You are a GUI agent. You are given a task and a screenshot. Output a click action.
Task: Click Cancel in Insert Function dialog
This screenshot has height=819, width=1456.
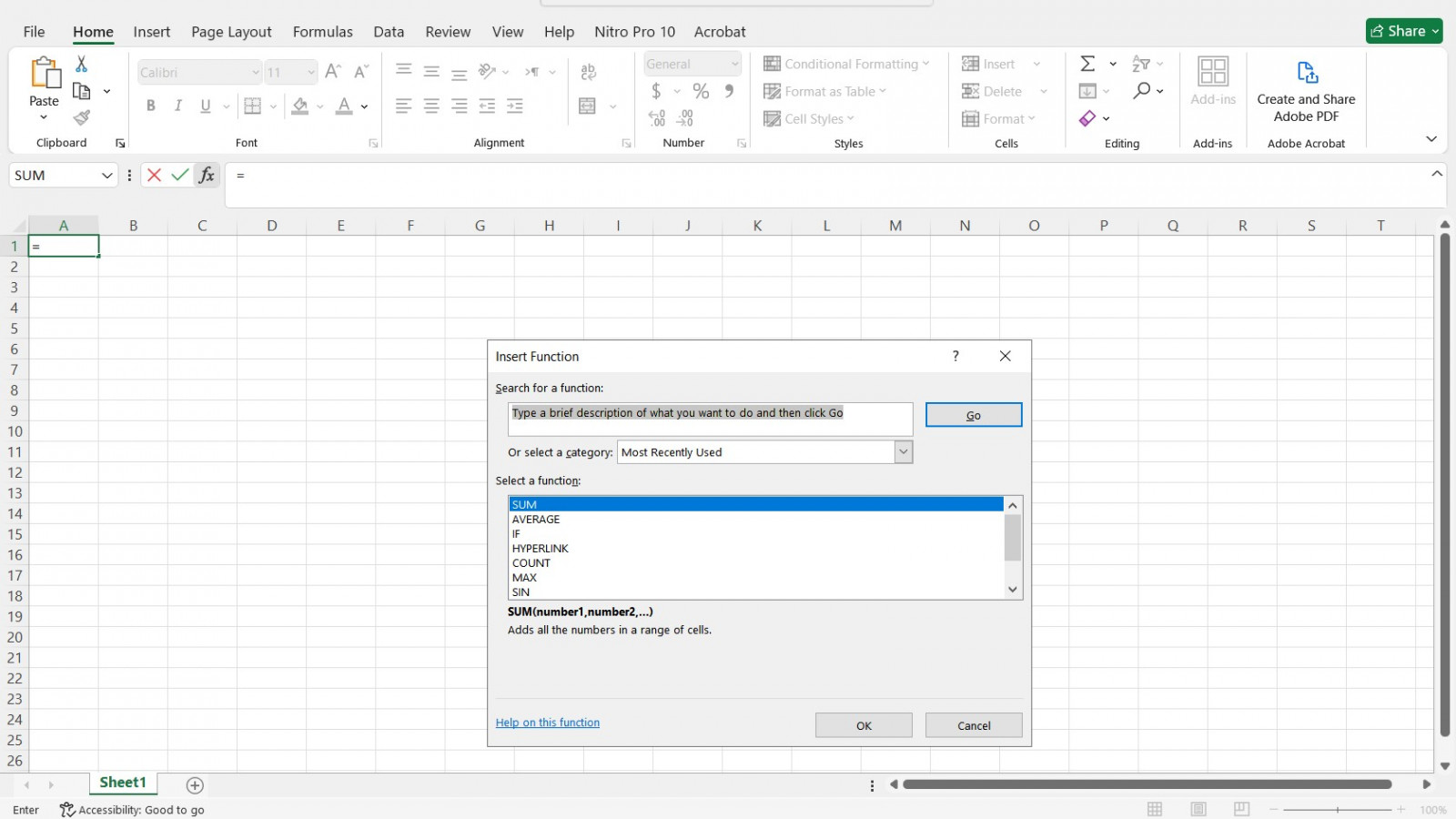[974, 724]
